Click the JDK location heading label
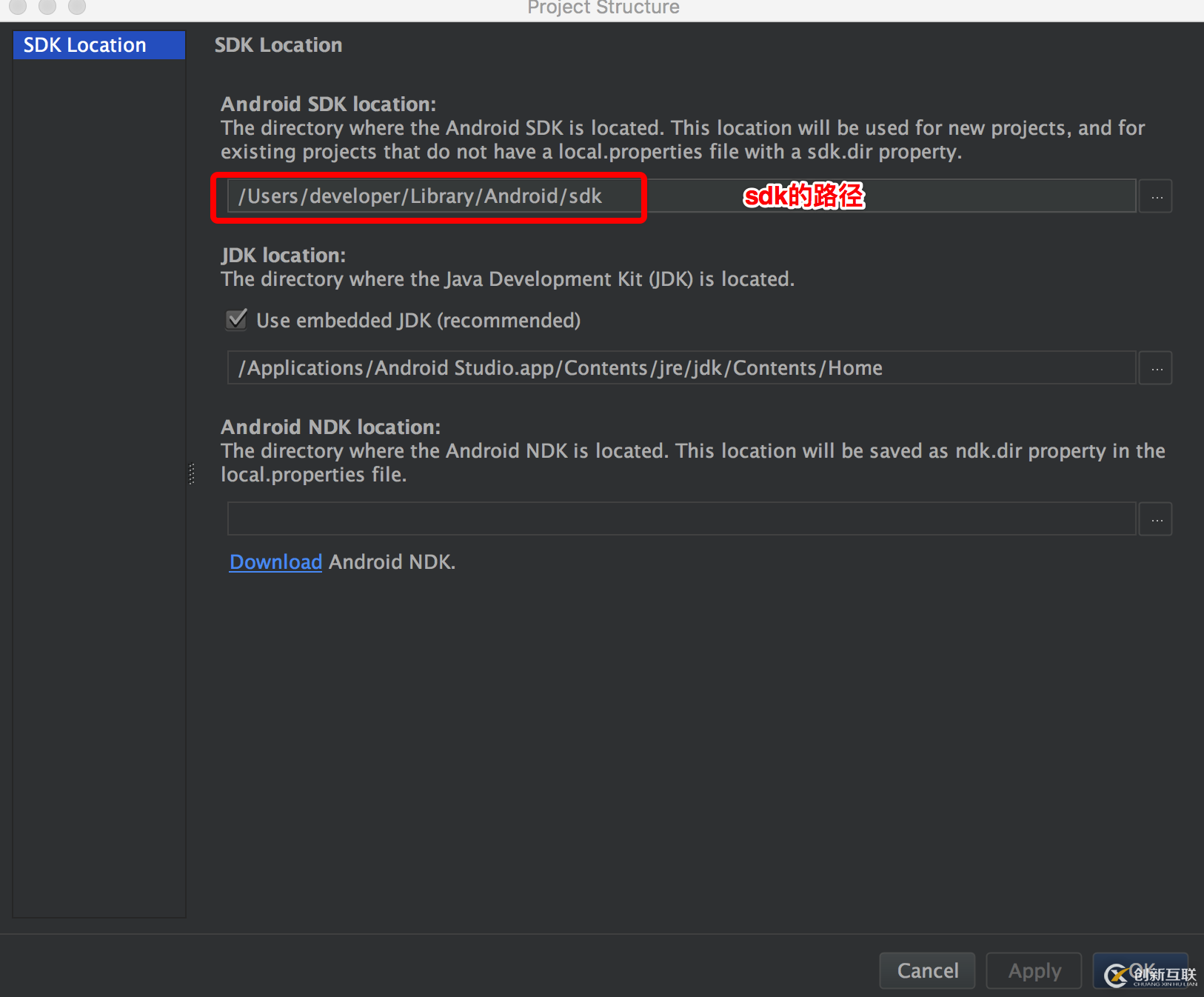This screenshot has width=1204, height=997. tap(283, 255)
